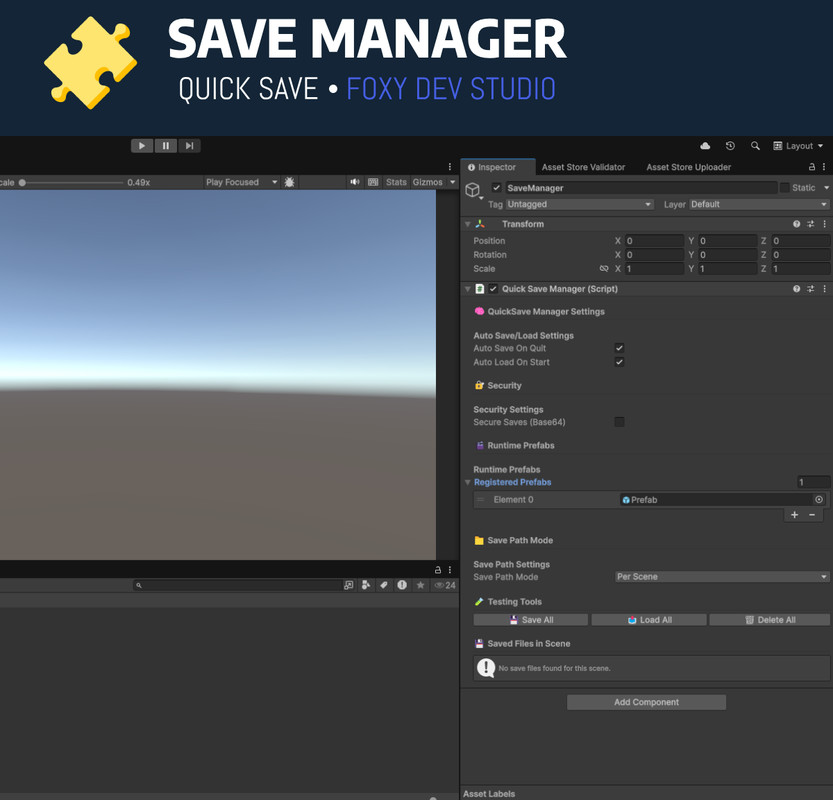Viewport: 833px width, 800px height.
Task: Switch to Asset Store Uploader tab
Action: pos(688,167)
